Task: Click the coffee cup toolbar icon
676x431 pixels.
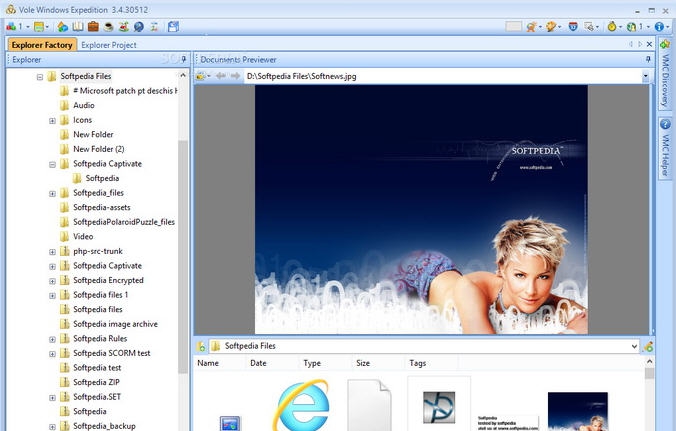Action: 108,26
